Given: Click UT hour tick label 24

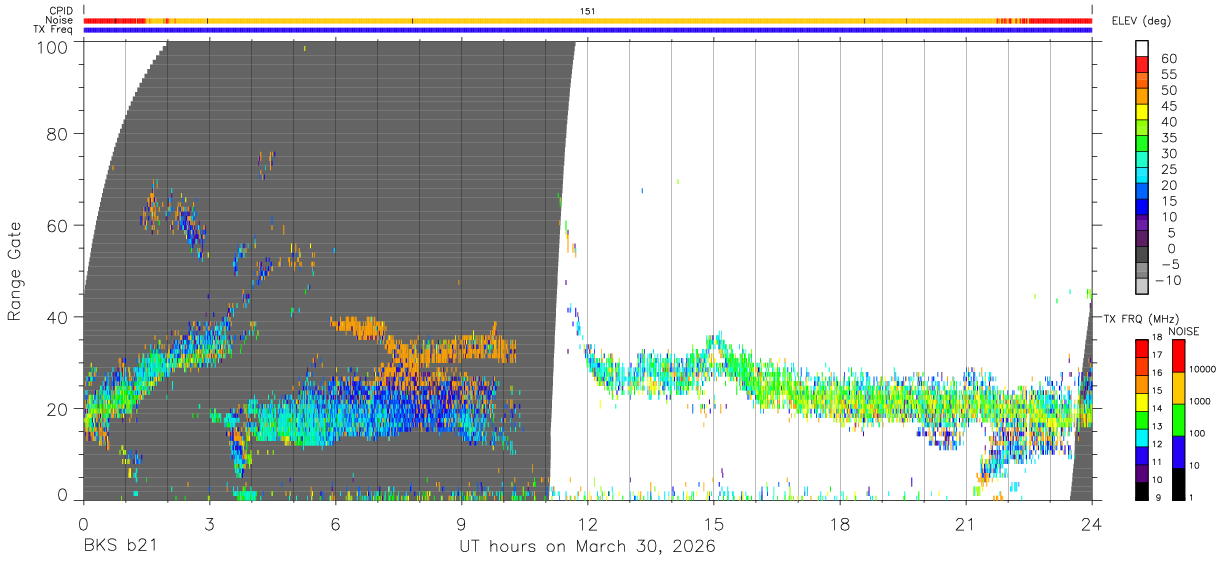Looking at the screenshot, I should click(1091, 524).
